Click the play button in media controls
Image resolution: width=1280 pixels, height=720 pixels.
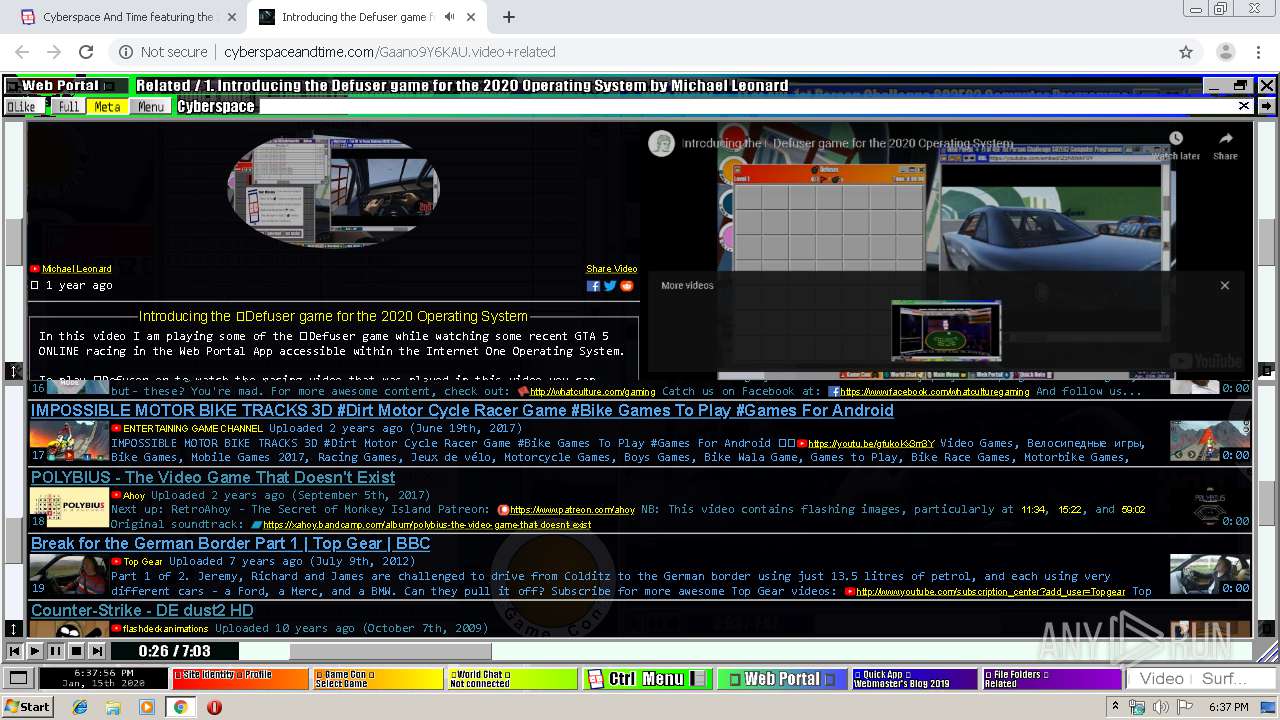(35, 651)
